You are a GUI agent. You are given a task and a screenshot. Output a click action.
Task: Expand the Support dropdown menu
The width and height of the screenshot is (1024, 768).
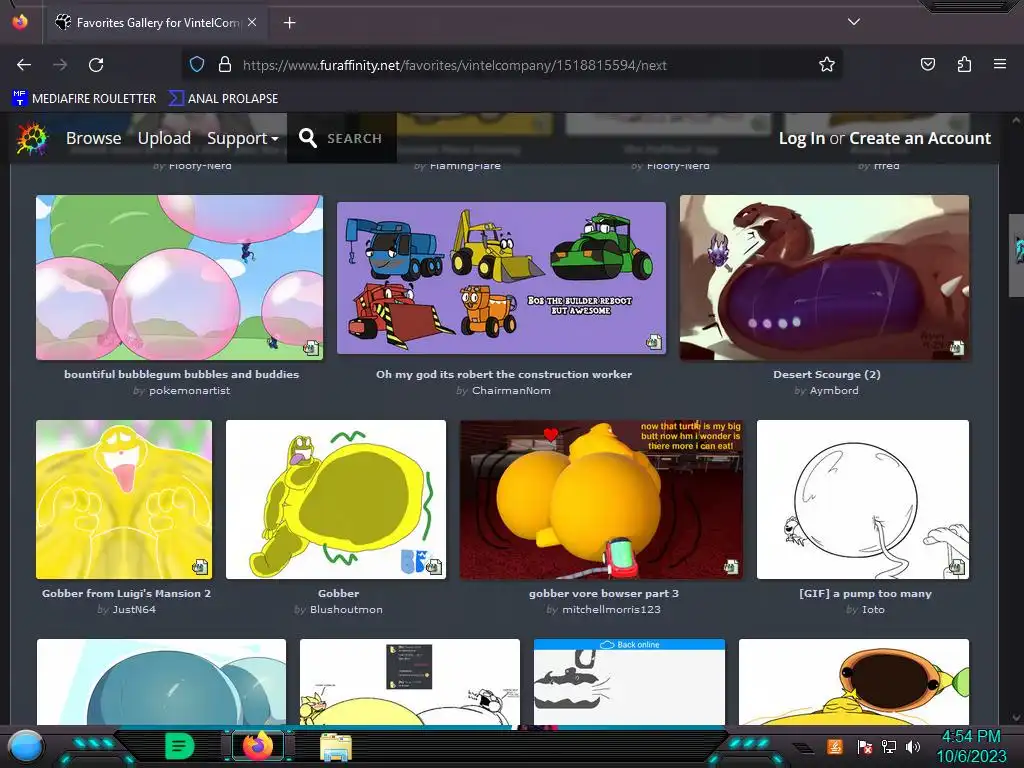coord(242,138)
